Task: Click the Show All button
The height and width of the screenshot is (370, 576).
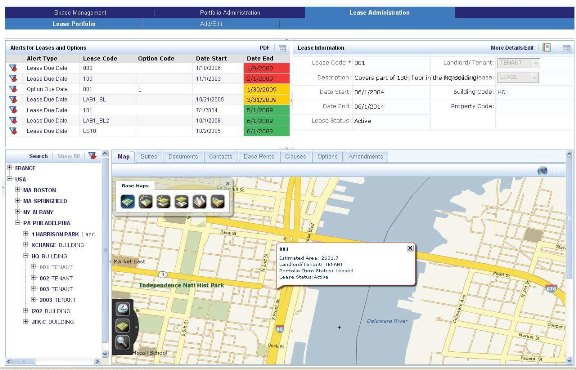Action: [69, 156]
